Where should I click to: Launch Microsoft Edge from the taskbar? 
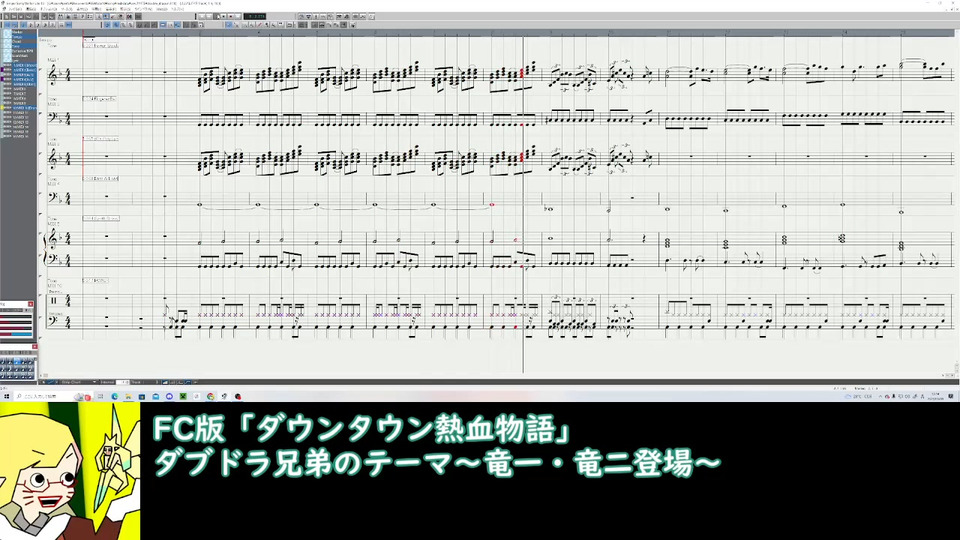point(114,397)
